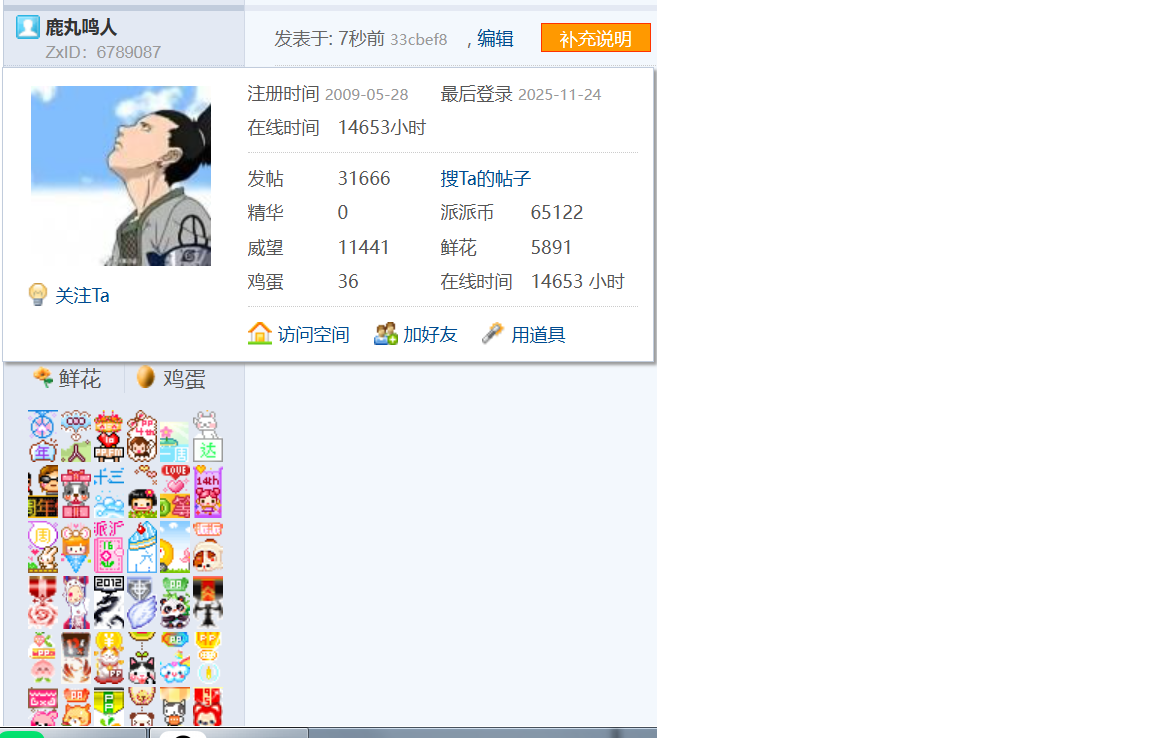Click the 2012 black dragon badge
Viewport: 1152px width, 738px height.
point(109,601)
